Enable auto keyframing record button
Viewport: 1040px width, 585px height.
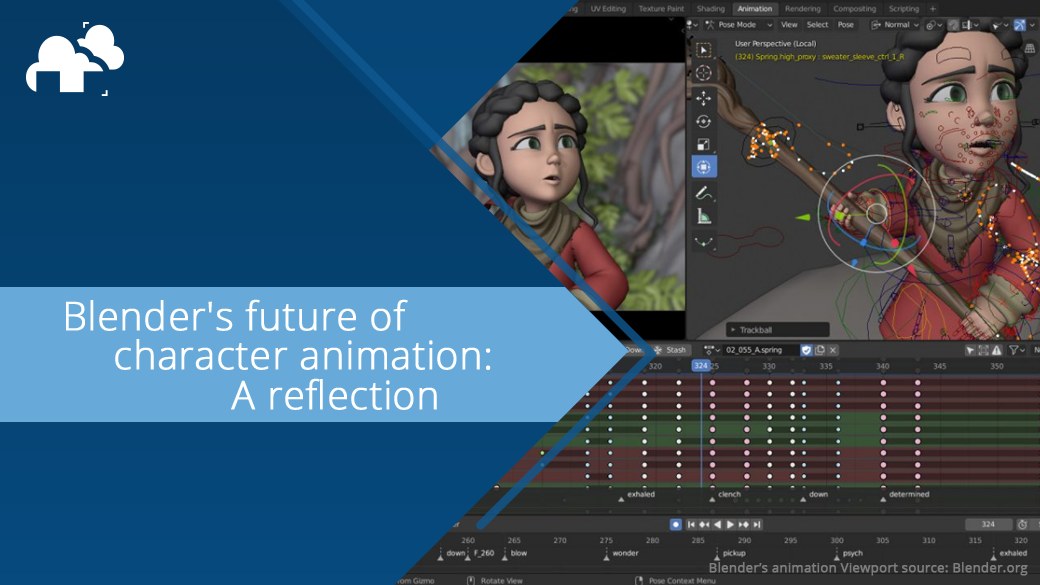click(x=674, y=524)
